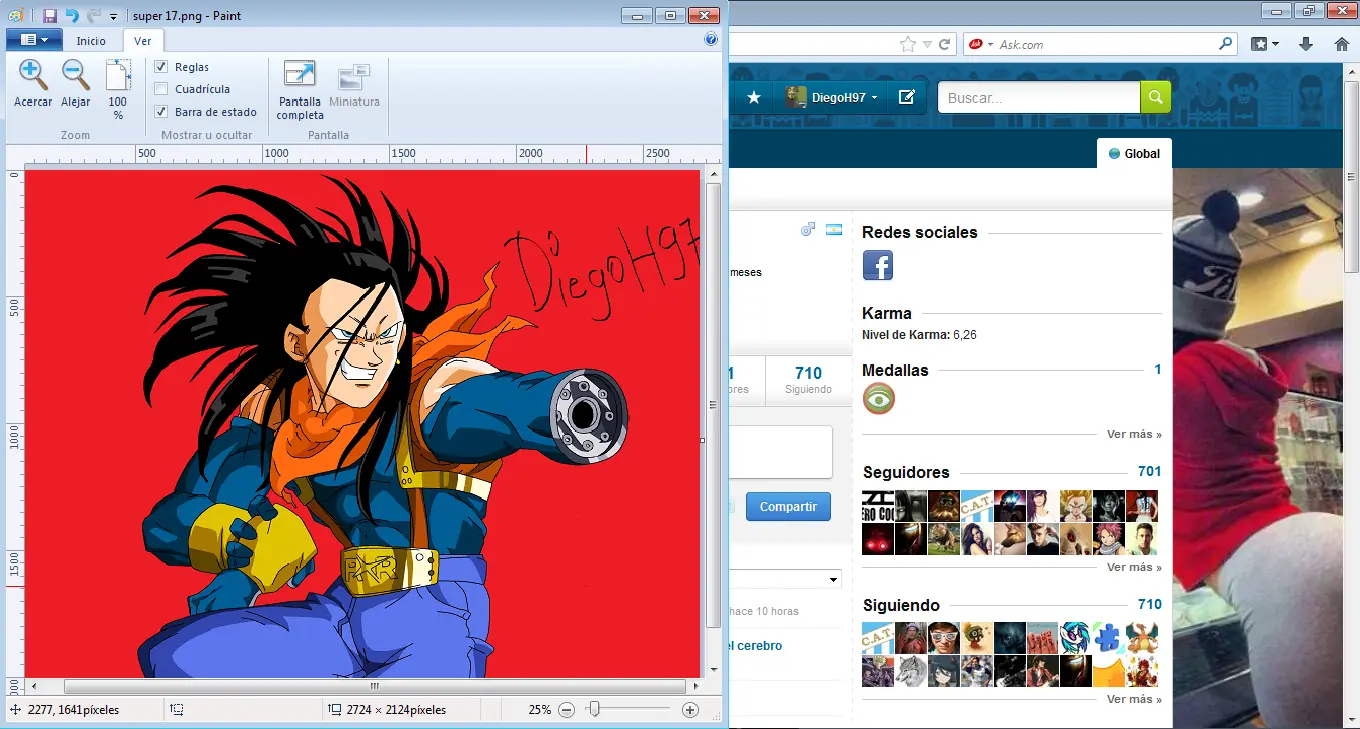
Task: Click the white star icon on site header
Action: tap(754, 98)
